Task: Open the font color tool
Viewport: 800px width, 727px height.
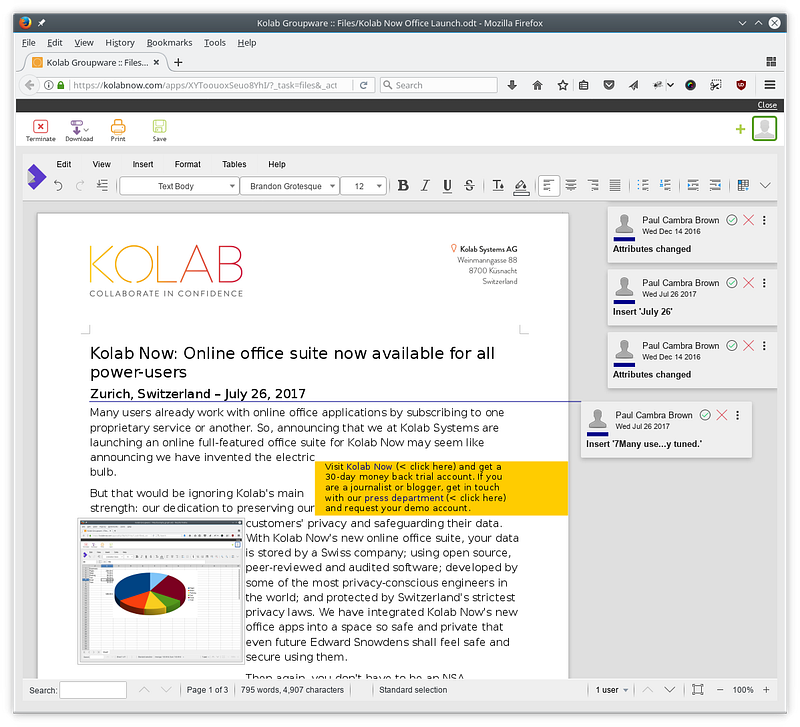Action: coord(498,186)
